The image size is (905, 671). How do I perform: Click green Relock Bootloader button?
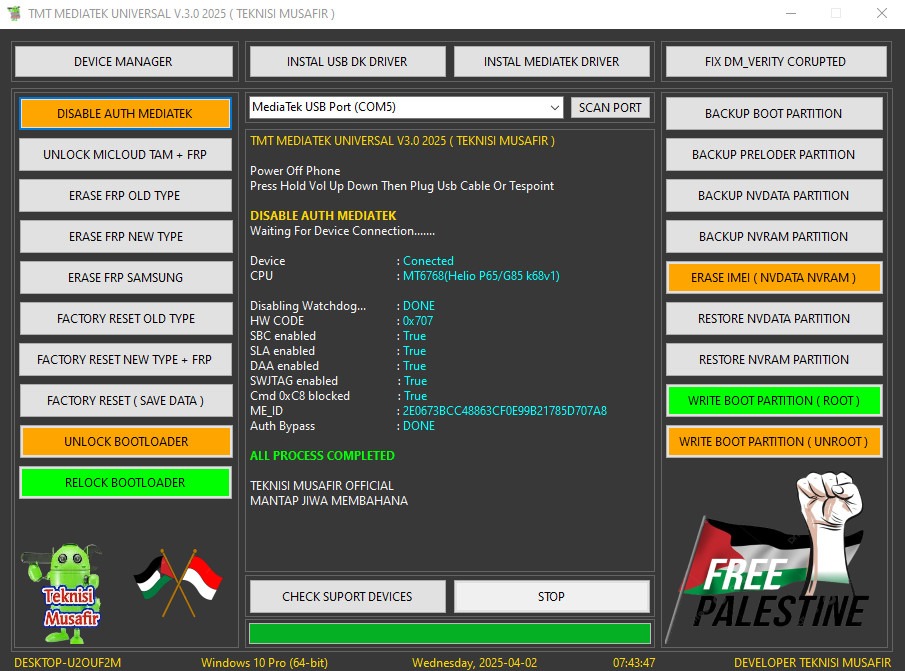[125, 482]
